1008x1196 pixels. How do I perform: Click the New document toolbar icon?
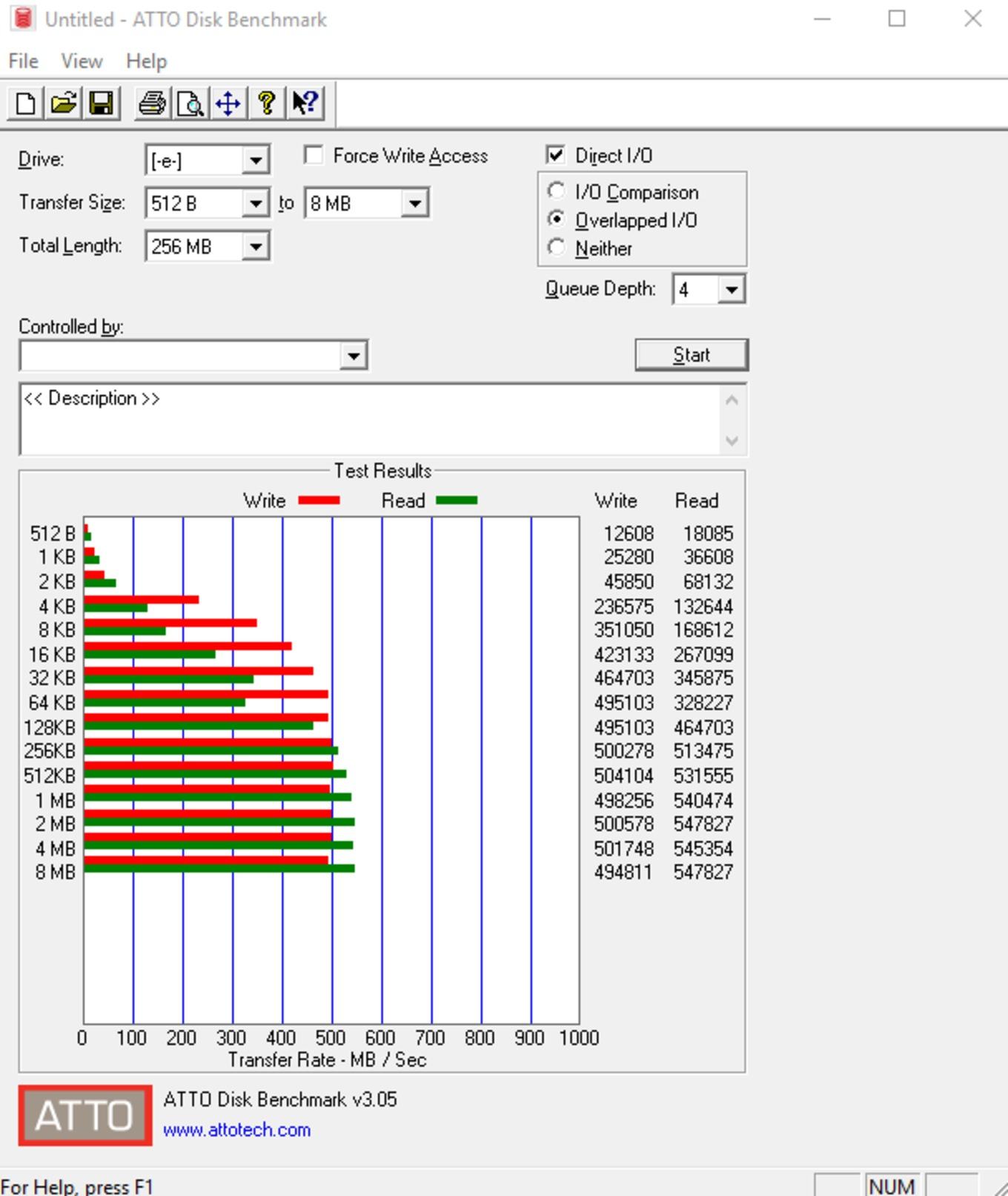25,103
